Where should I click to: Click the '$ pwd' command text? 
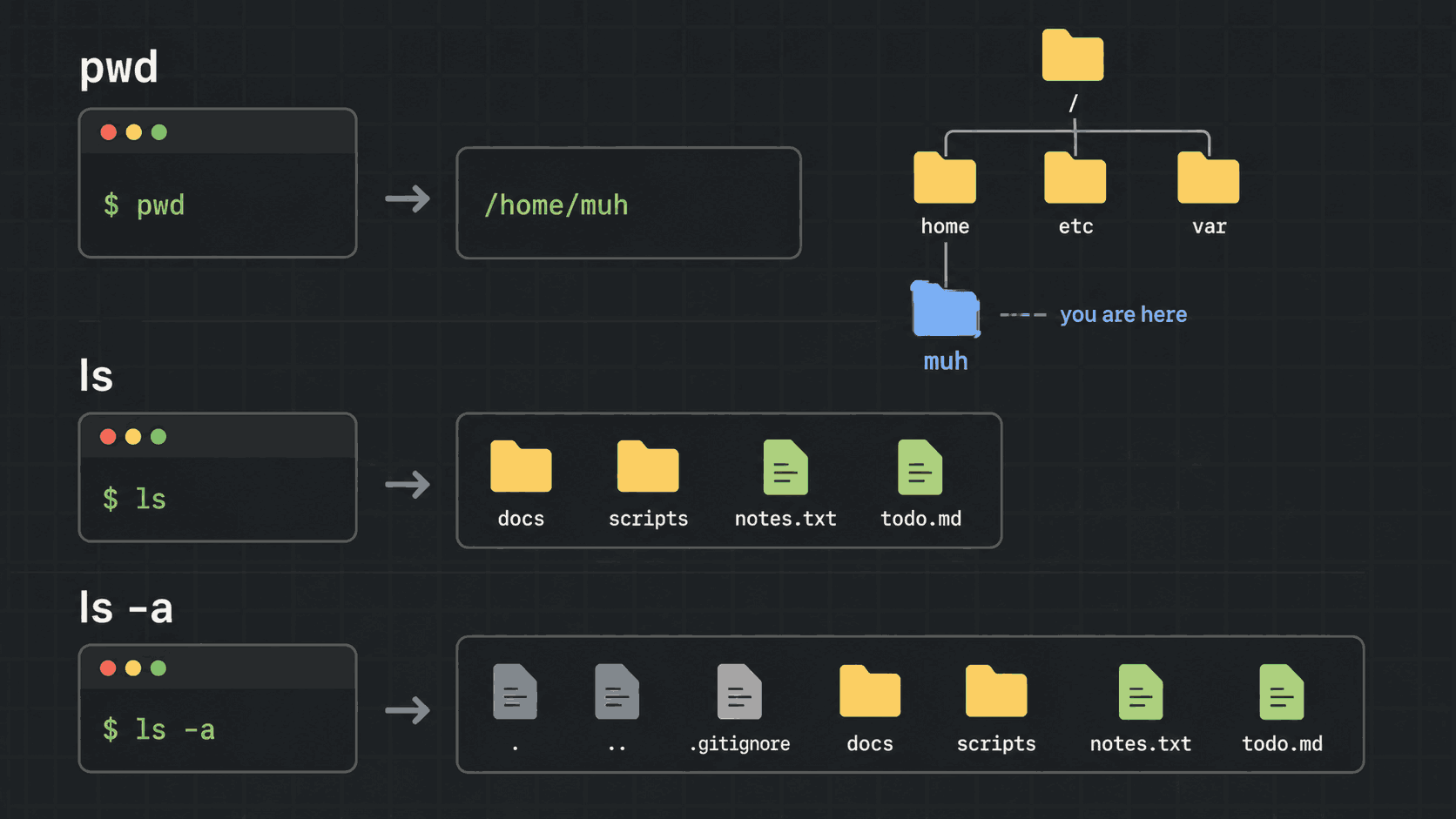(x=144, y=205)
